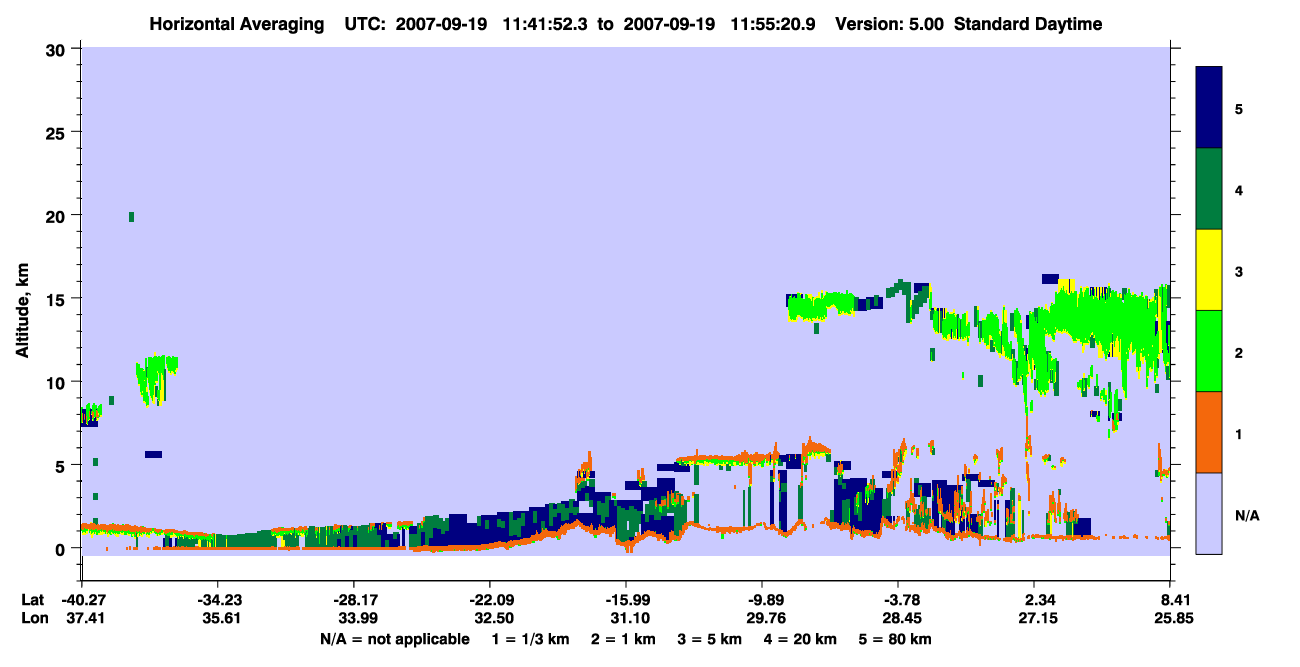Screen dimensions: 1300x667
Task: Click the 'Lat' row label
Action: [x=31, y=600]
